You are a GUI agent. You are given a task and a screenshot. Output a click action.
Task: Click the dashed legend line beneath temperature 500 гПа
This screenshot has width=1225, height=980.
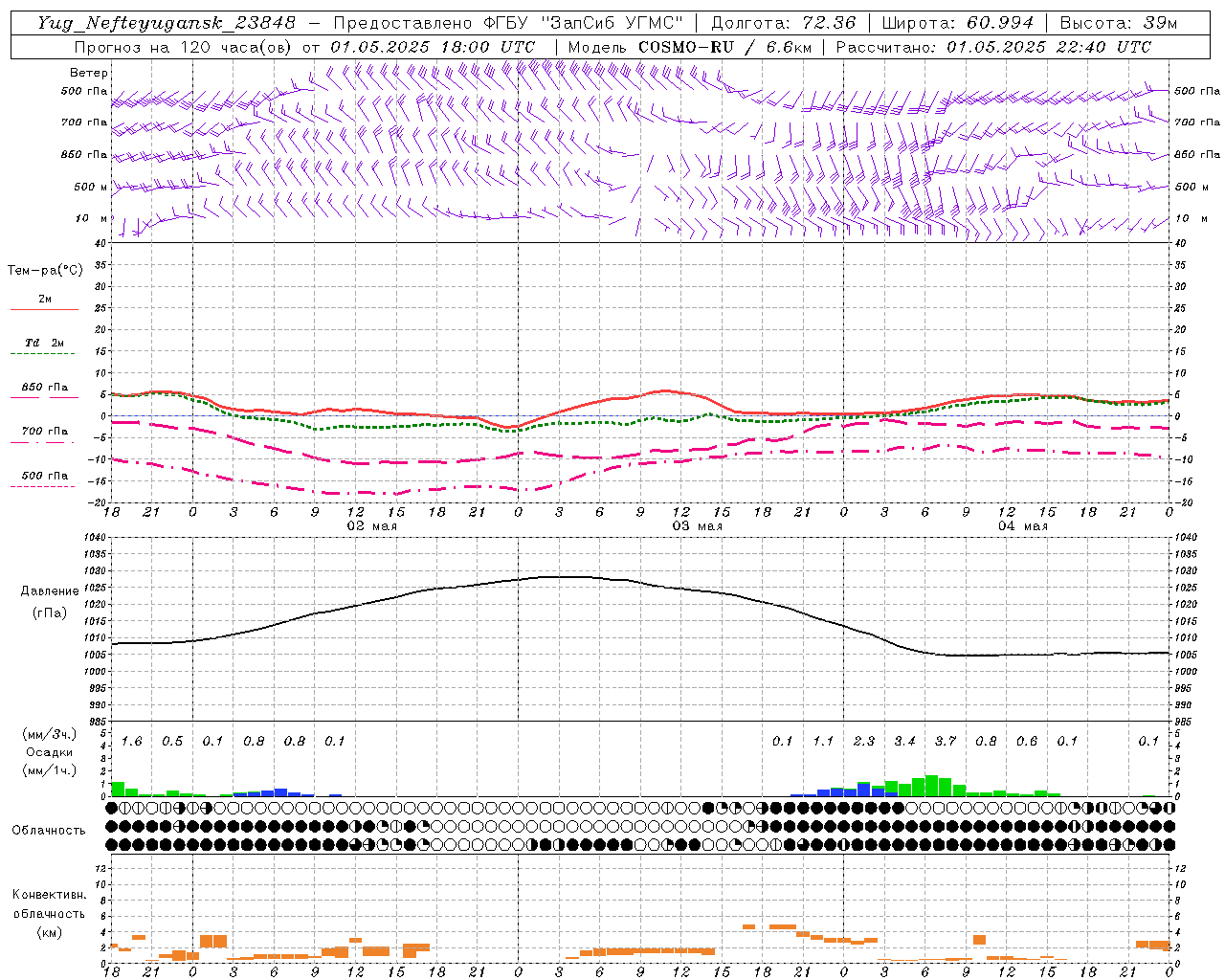point(43,487)
